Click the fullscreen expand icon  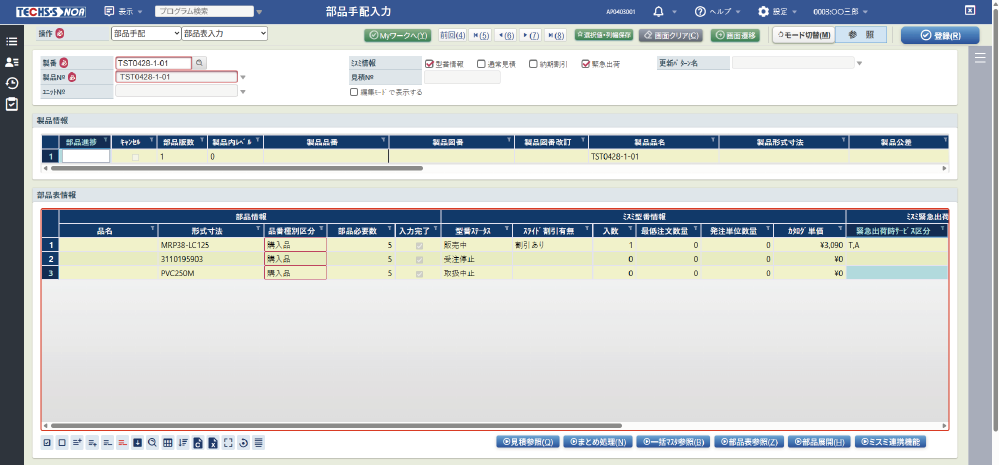pyautogui.click(x=228, y=443)
